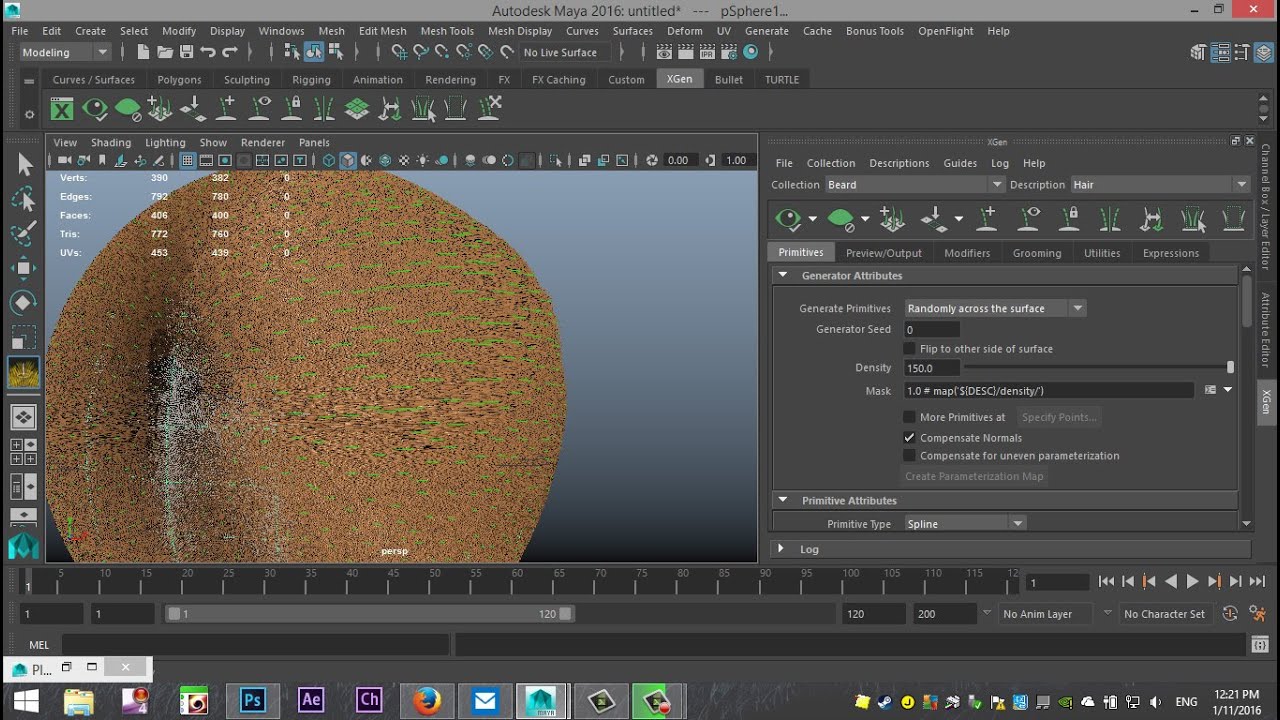Activate the Select arrow tool in toolbox
The image size is (1280, 720).
[x=24, y=164]
